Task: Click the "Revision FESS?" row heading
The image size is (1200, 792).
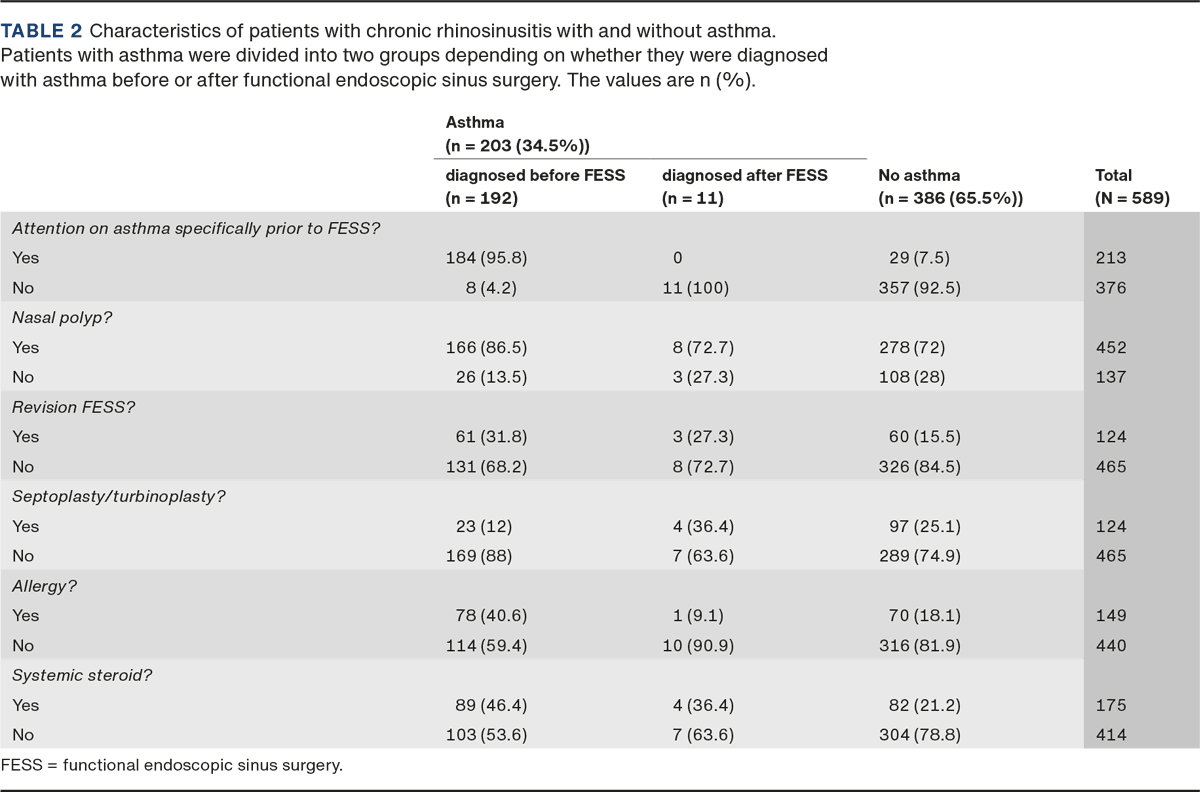Action: pos(62,407)
